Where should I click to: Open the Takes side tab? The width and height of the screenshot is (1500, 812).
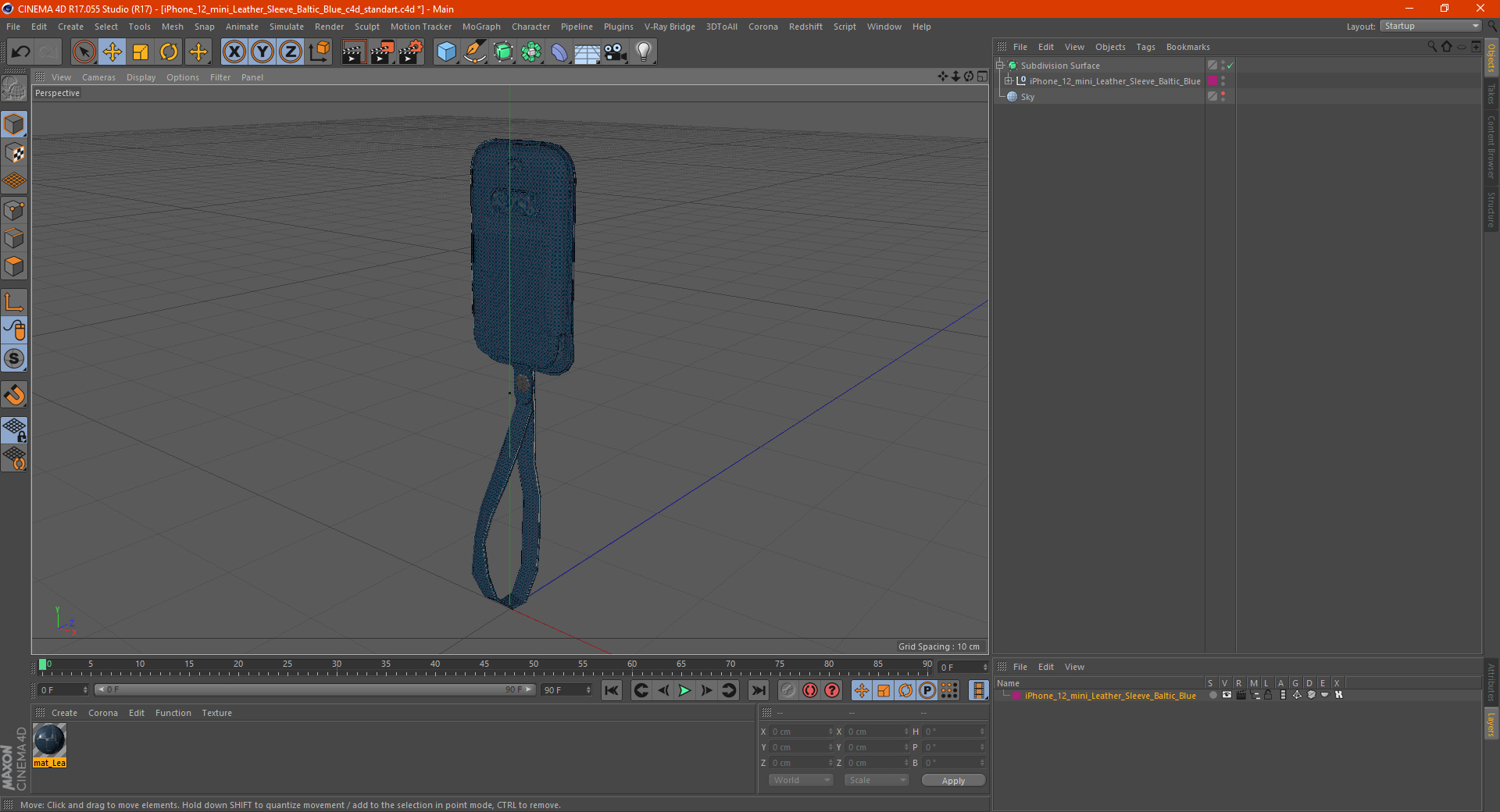point(1491,94)
